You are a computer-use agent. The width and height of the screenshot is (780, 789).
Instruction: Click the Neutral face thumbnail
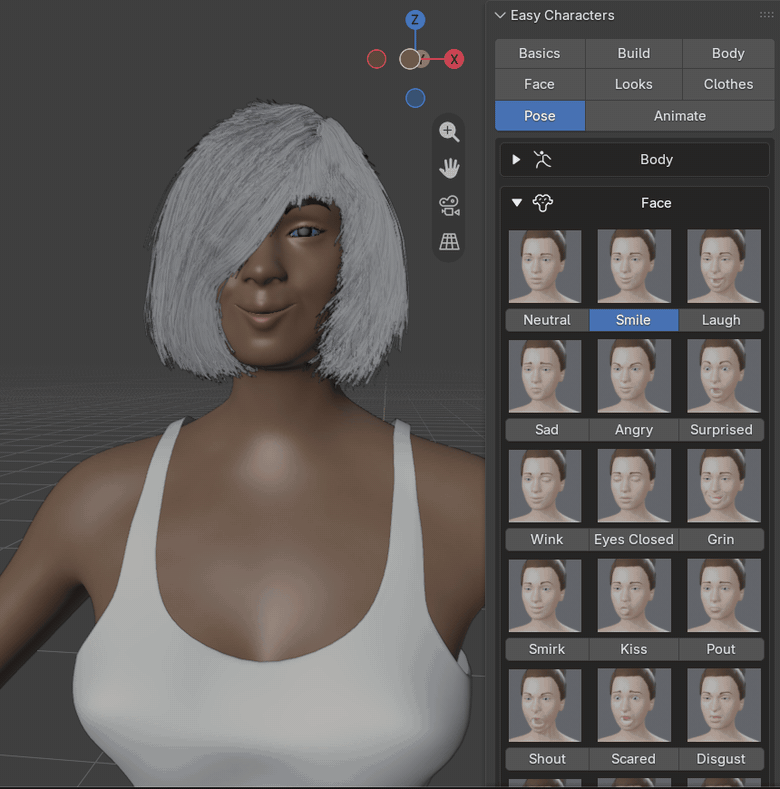(545, 266)
